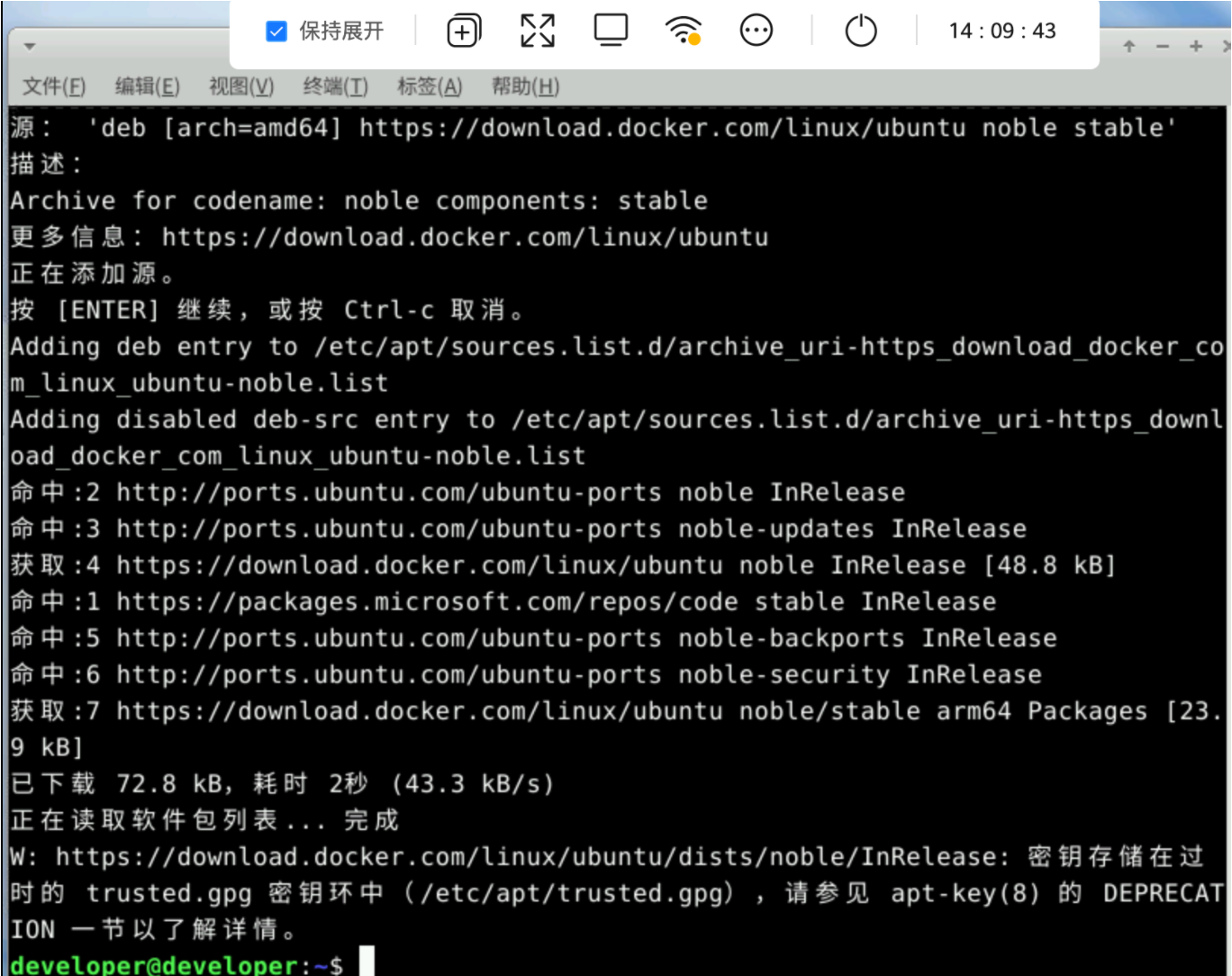This screenshot has width=1232, height=976.
Task: Click the 命中:6 noble-security line
Action: [x=526, y=674]
